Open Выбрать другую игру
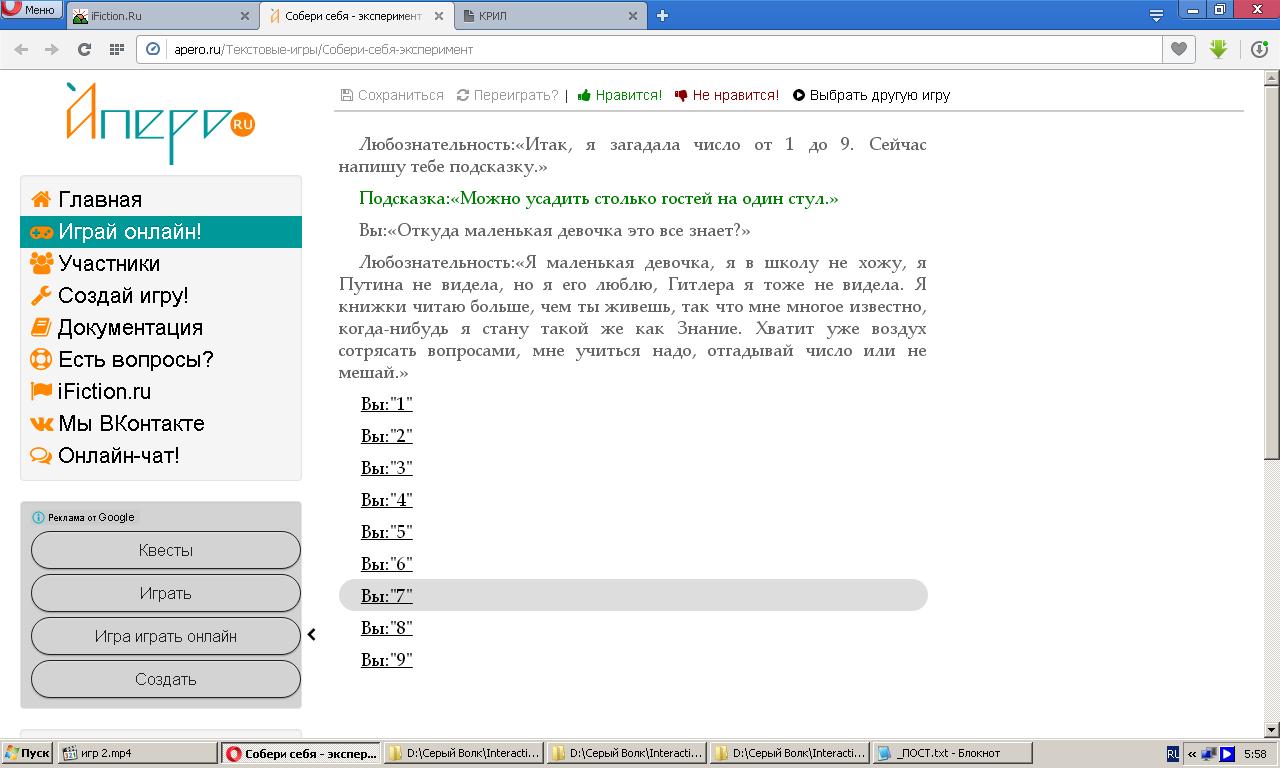Image resolution: width=1280 pixels, height=768 pixels. point(871,95)
